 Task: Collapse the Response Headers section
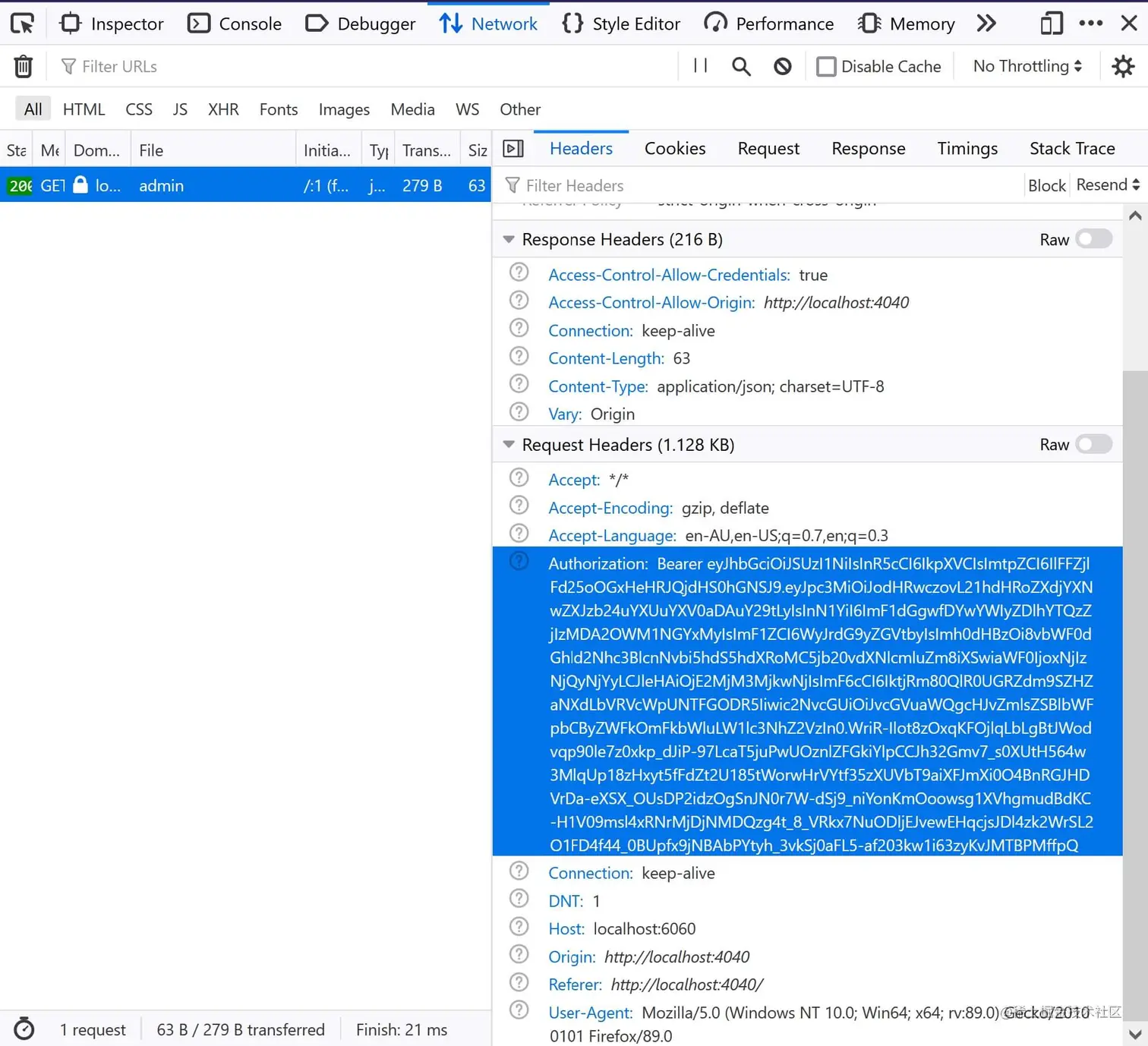tap(509, 240)
